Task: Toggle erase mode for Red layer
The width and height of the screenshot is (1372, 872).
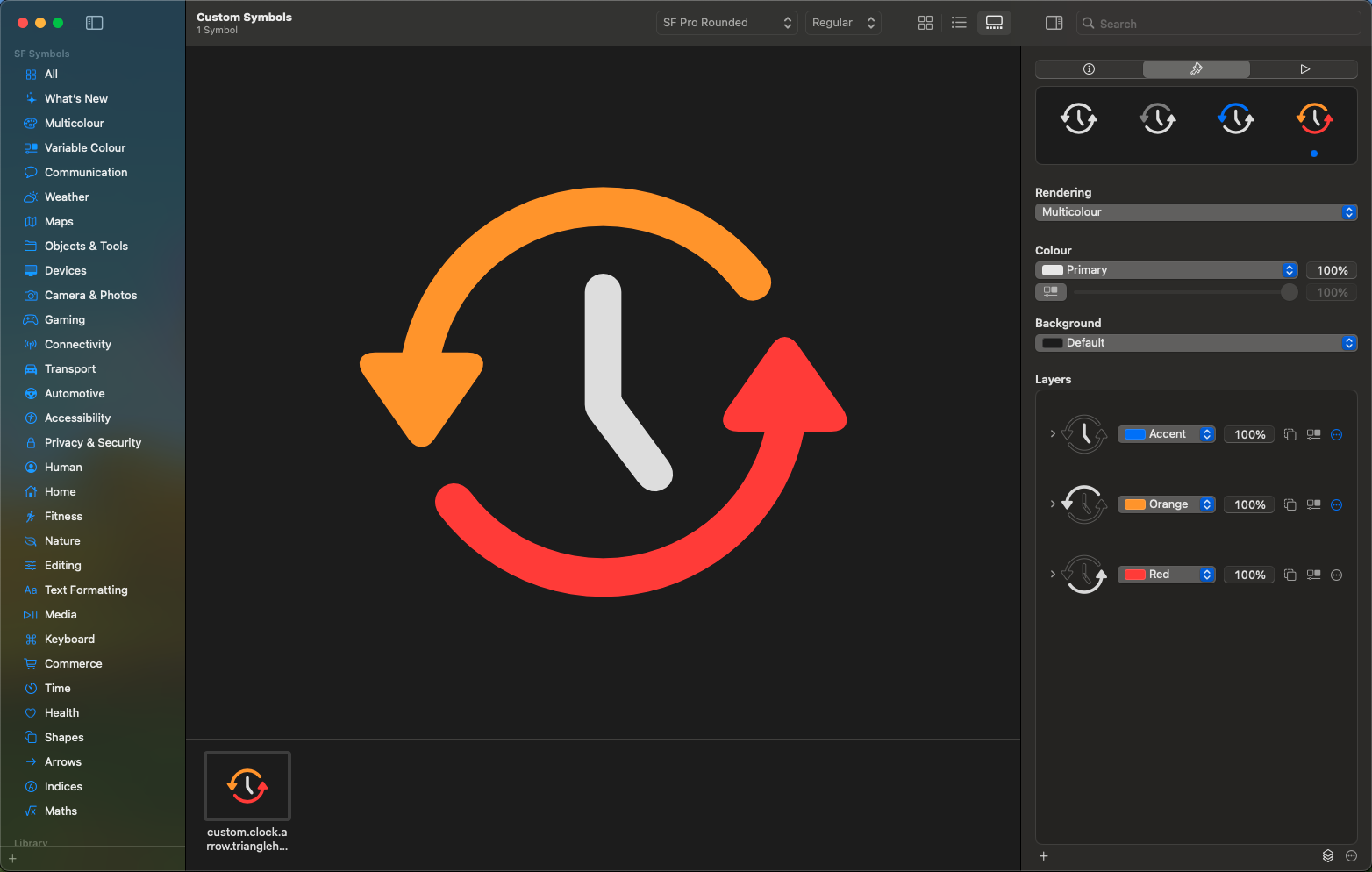Action: [1290, 575]
